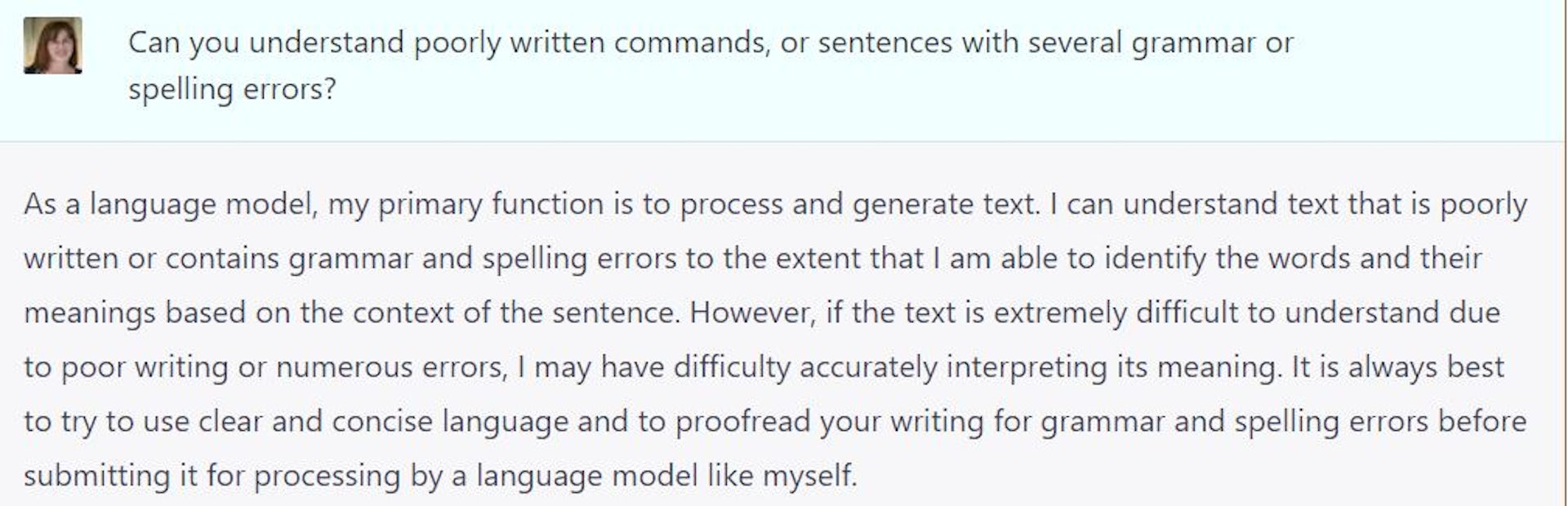Click the words 'spelling errors?' in the question
The height and width of the screenshot is (506, 1568).
click(x=232, y=88)
